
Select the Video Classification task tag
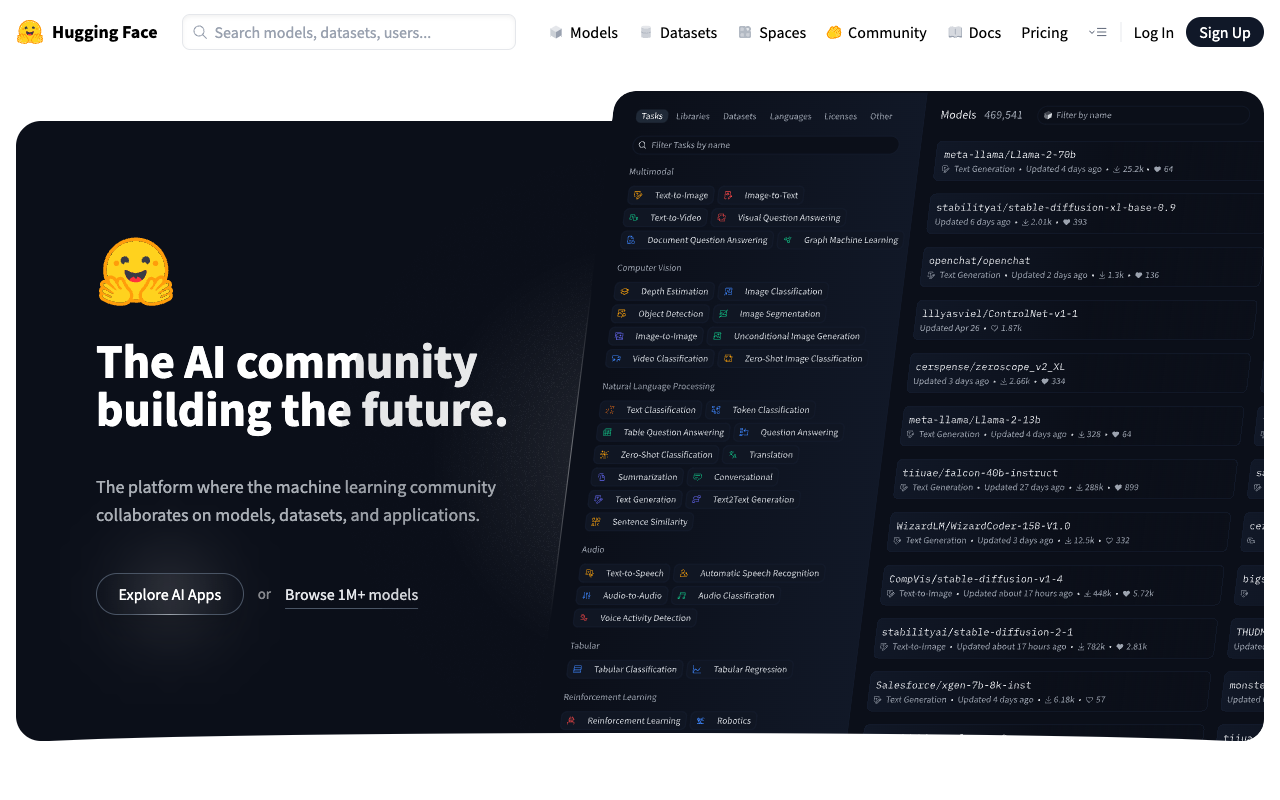660,358
